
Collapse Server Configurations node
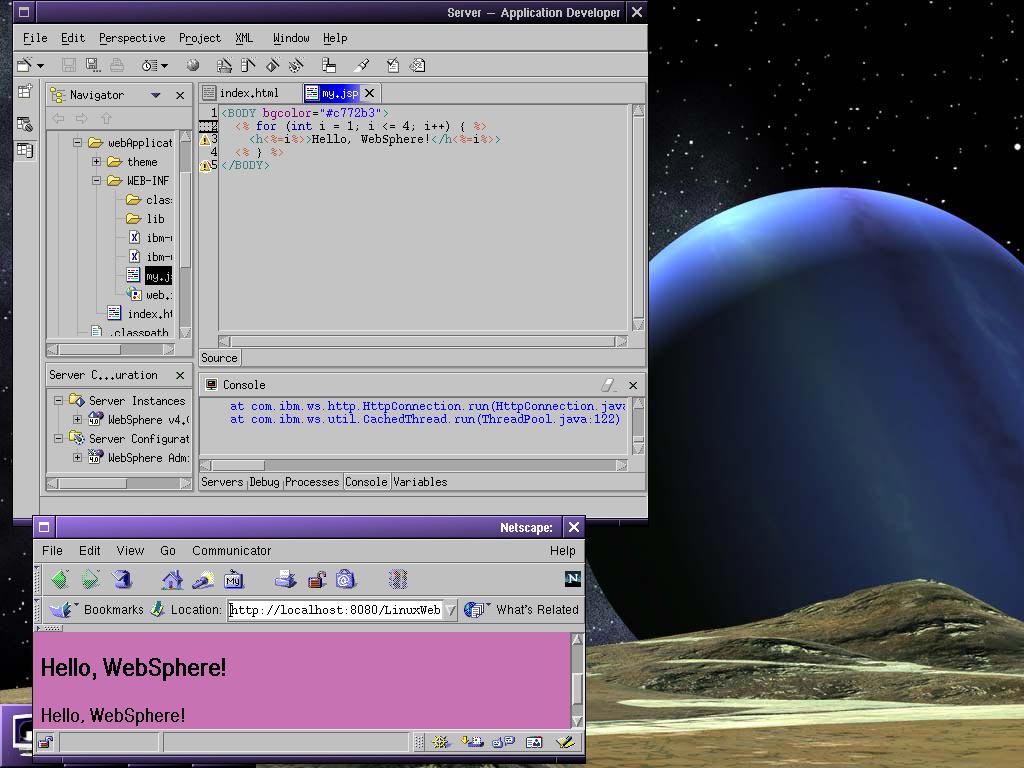point(58,438)
